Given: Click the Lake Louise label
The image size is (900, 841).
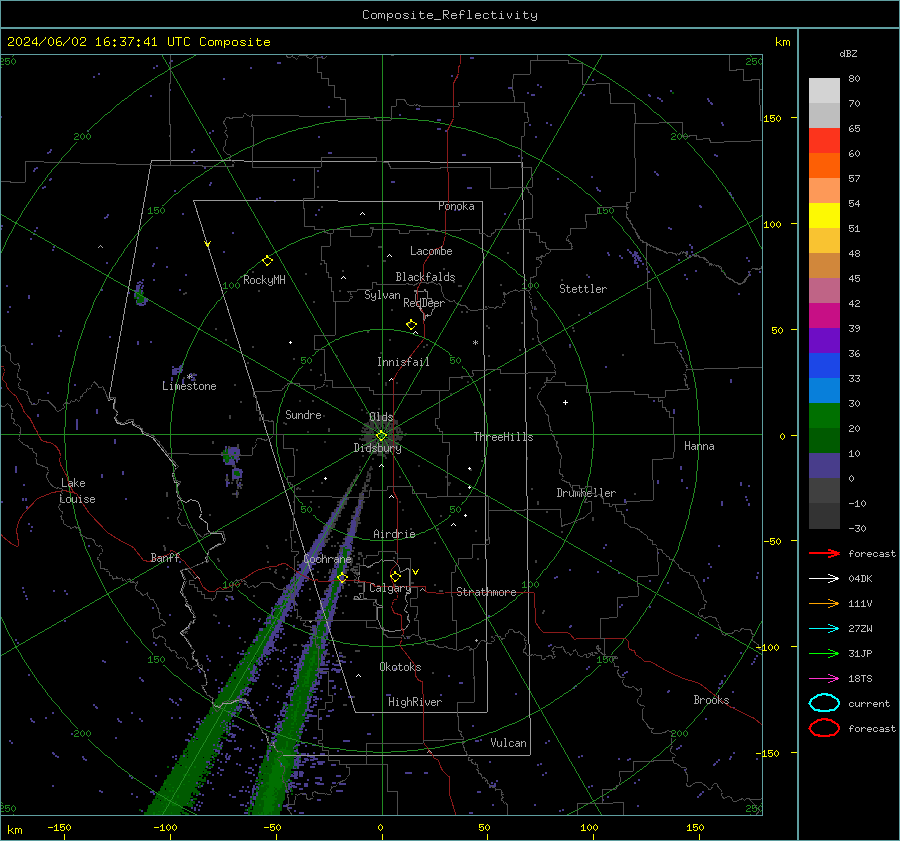Looking at the screenshot, I should point(77,491).
